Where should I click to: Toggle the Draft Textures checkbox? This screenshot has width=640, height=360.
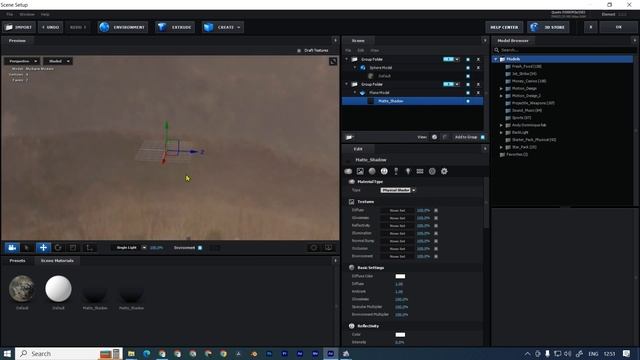[299, 51]
